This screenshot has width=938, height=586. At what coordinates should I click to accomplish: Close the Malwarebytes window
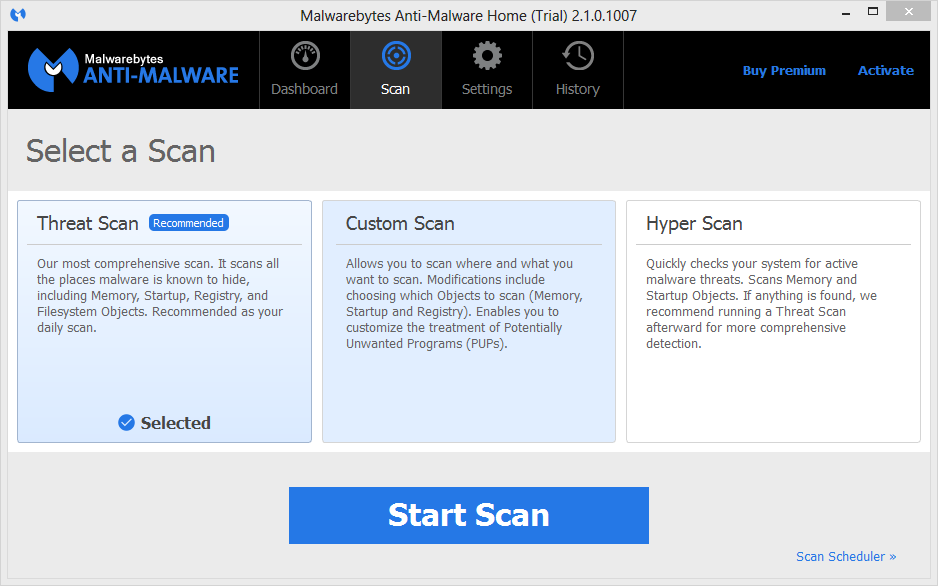[x=909, y=11]
